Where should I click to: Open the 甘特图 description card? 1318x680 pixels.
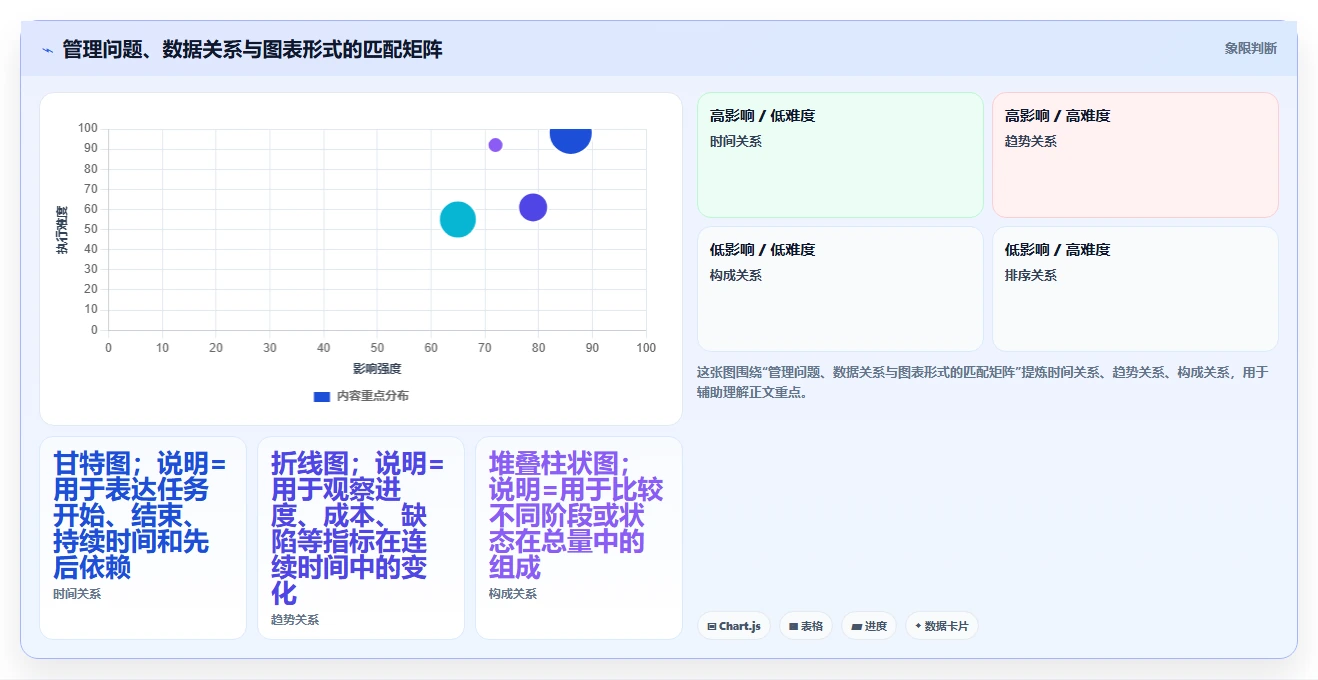click(x=143, y=538)
